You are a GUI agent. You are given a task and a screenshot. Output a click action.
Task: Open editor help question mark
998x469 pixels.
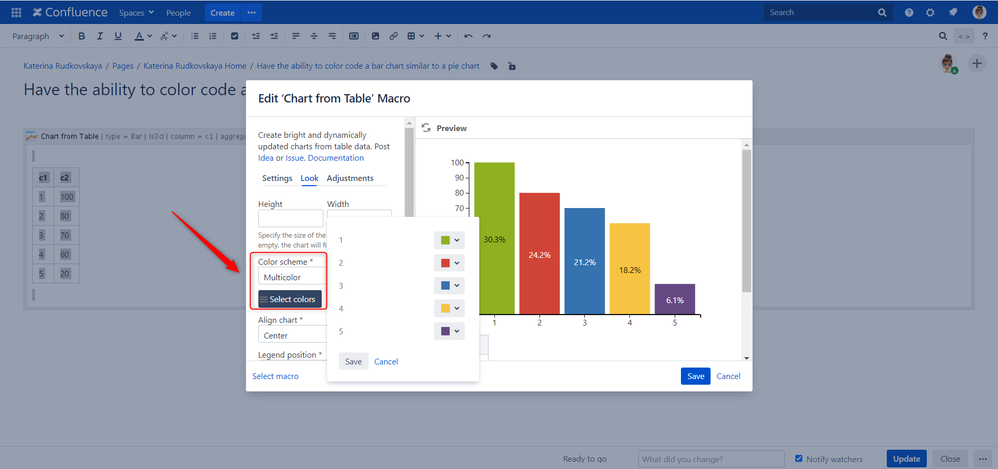pyautogui.click(x=985, y=36)
